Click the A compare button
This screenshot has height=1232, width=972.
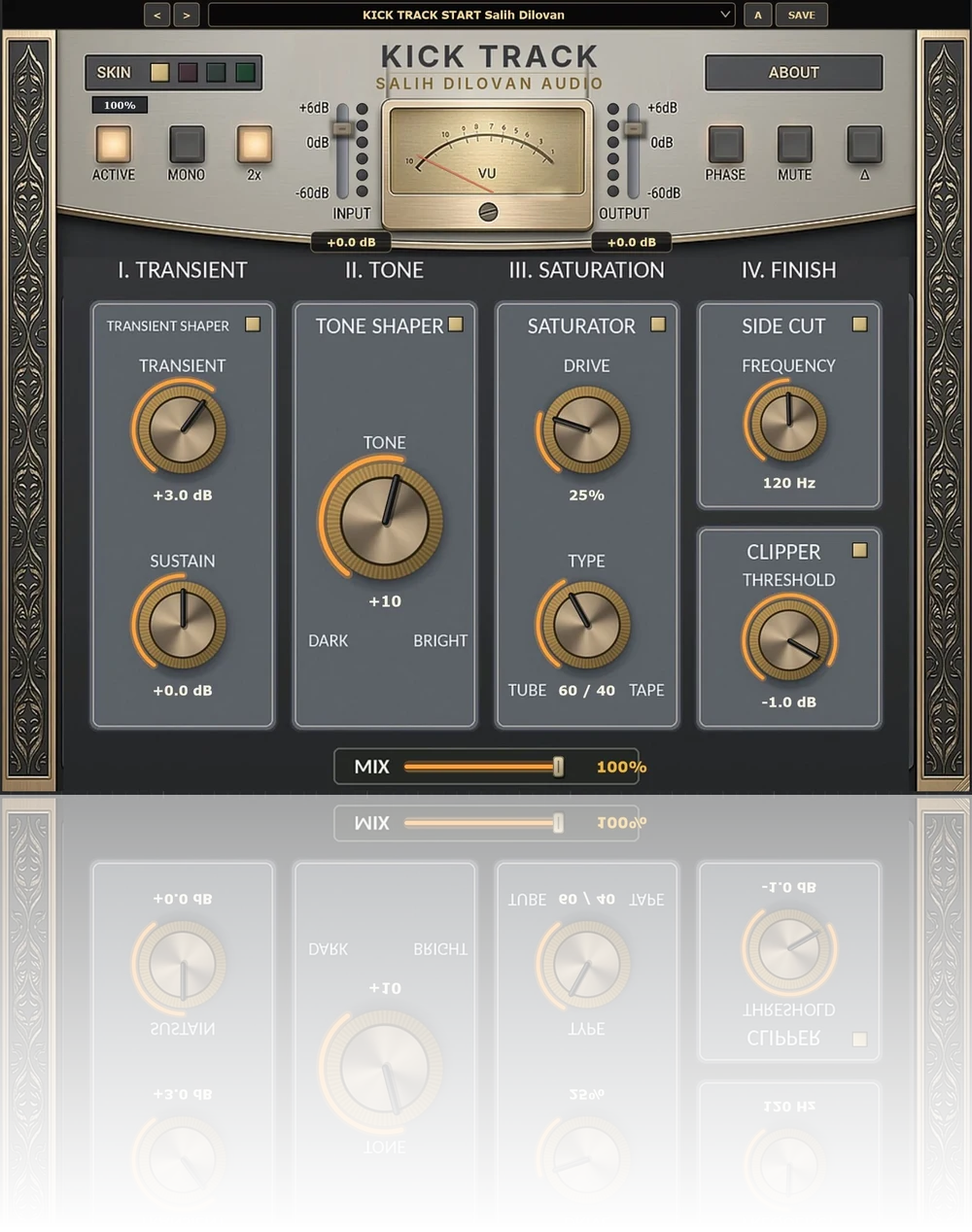click(757, 15)
